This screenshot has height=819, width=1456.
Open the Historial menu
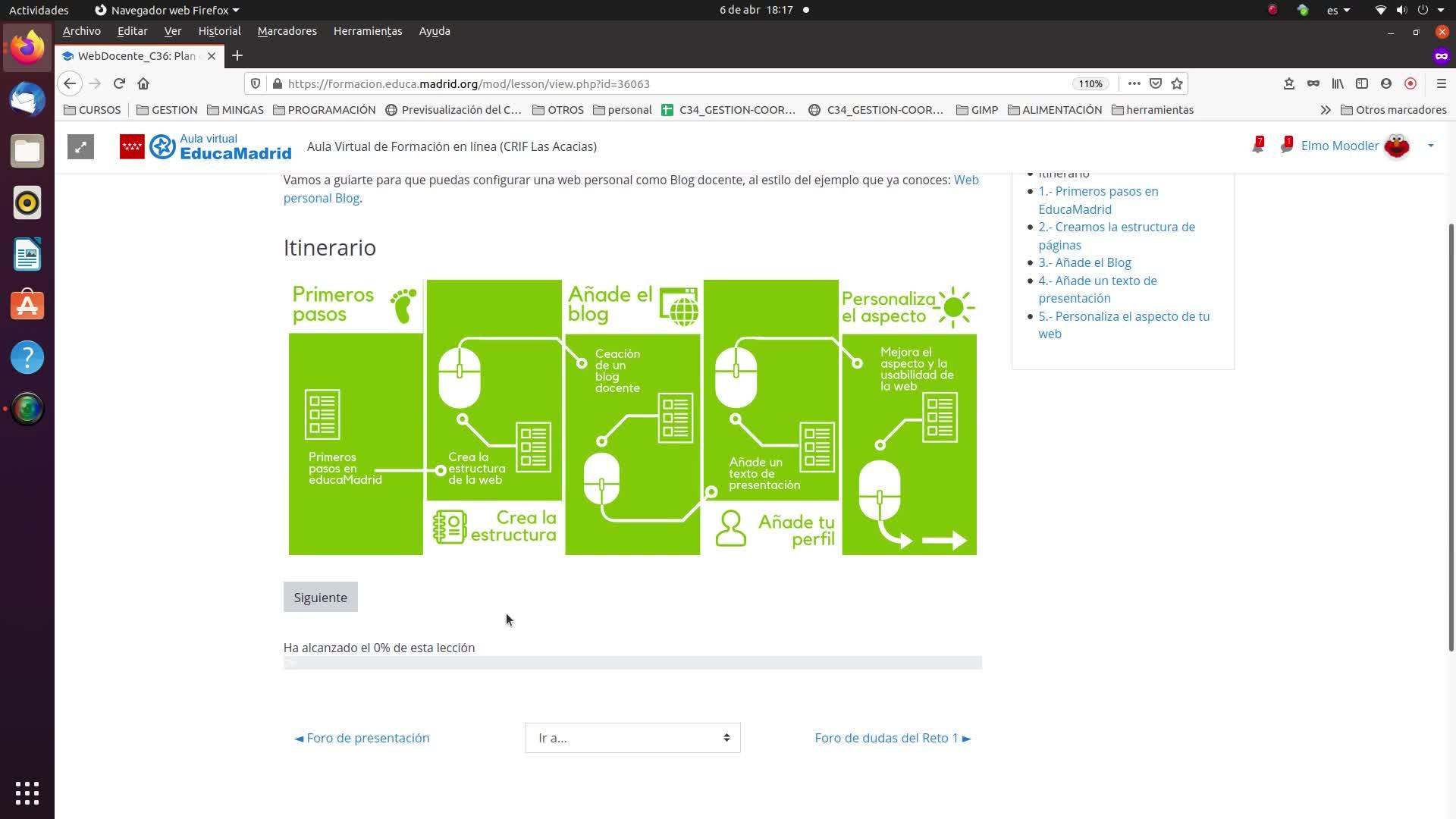pos(219,31)
